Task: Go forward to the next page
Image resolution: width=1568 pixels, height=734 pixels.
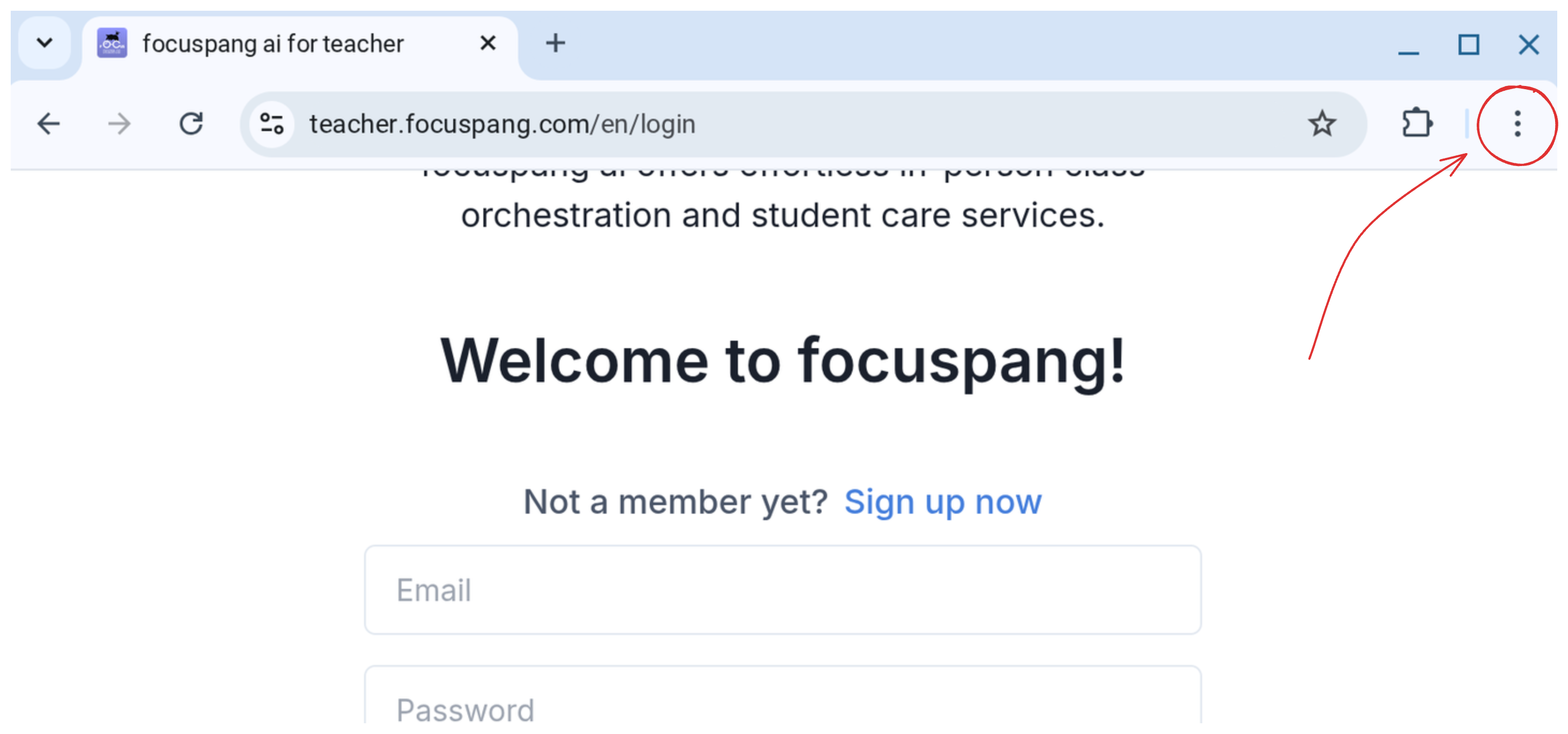Action: click(x=119, y=124)
